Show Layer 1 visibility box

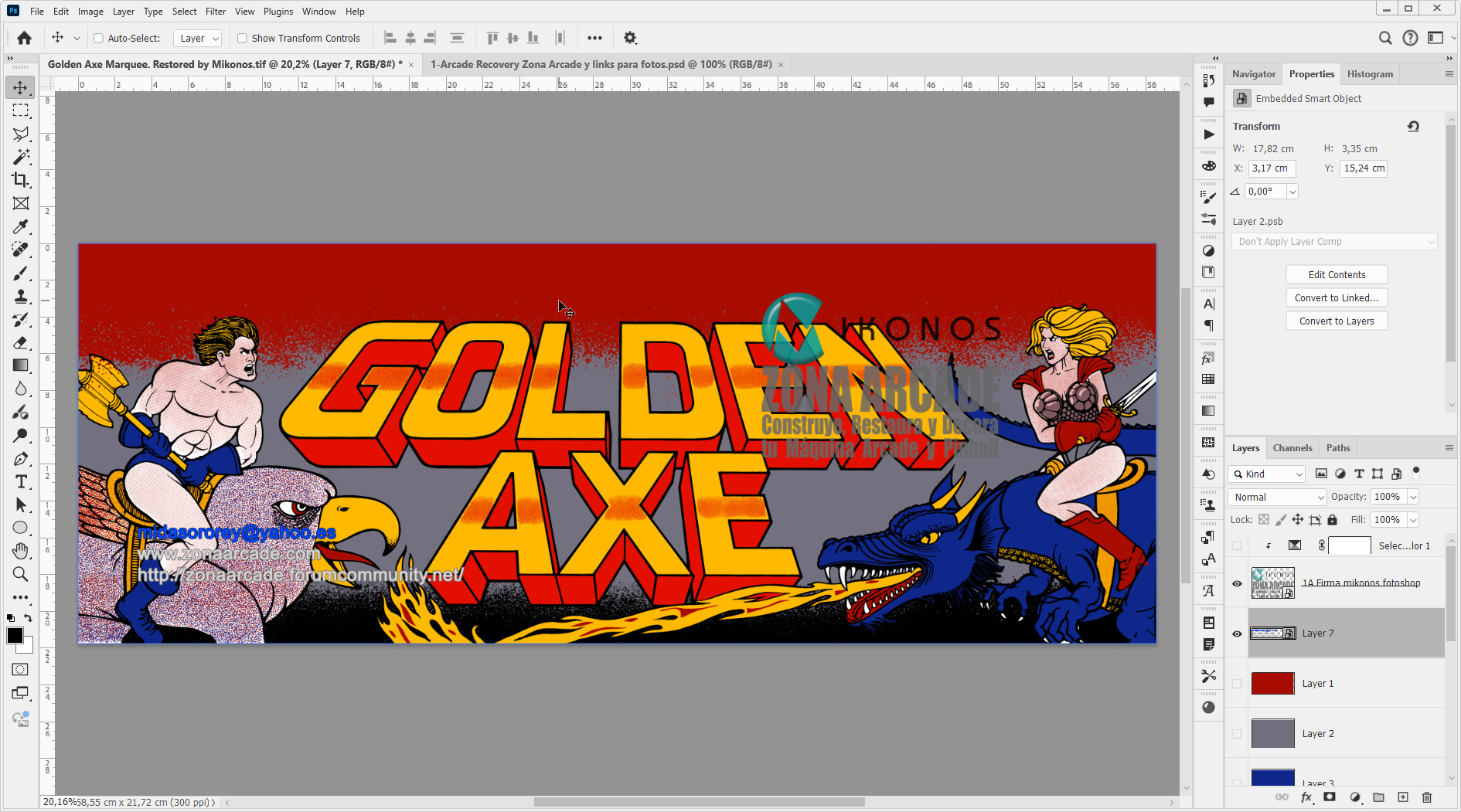1237,684
